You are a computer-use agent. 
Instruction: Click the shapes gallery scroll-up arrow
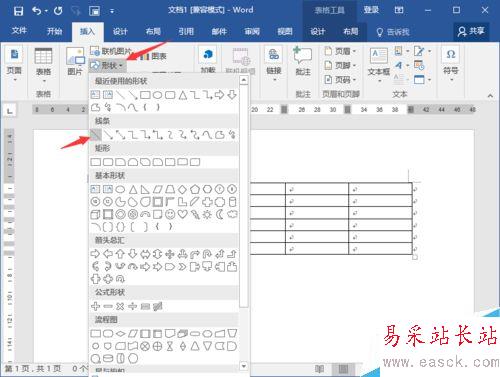[244, 80]
